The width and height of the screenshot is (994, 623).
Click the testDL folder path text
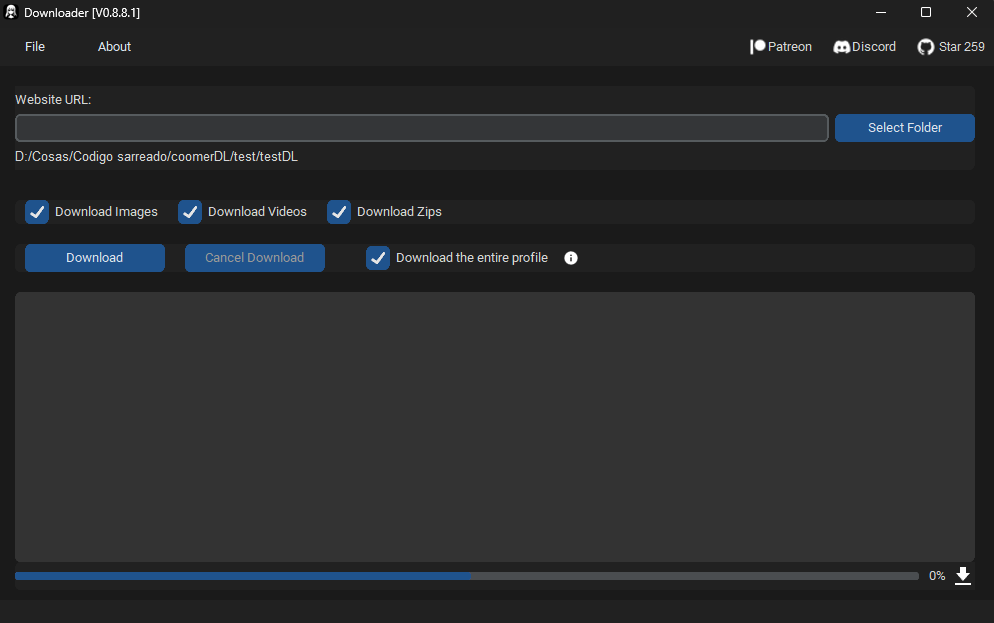click(x=156, y=156)
